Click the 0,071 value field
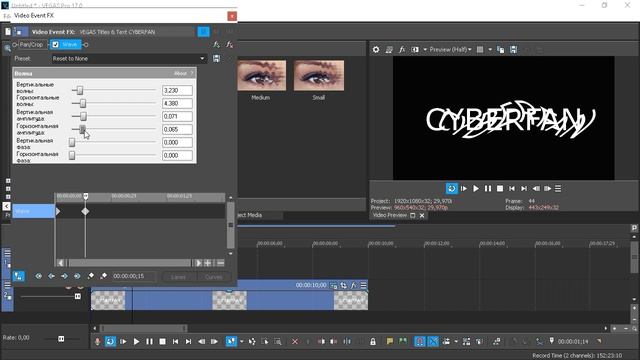 click(177, 116)
